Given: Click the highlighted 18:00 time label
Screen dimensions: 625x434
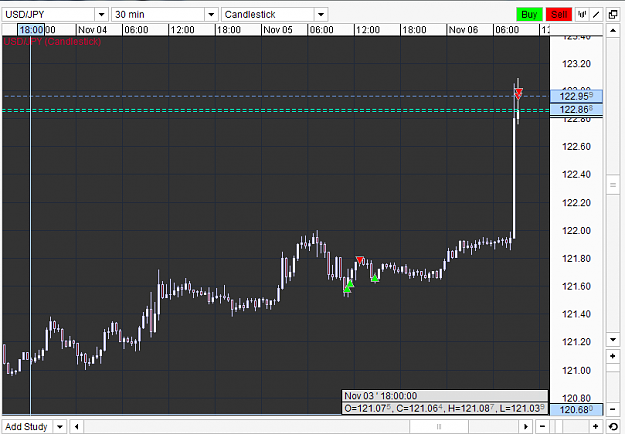Looking at the screenshot, I should (x=31, y=30).
